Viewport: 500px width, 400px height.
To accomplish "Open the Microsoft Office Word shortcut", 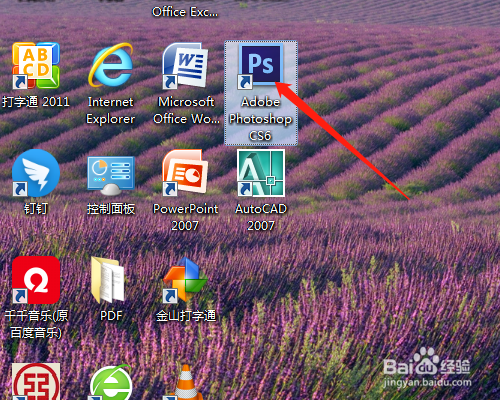I will point(185,66).
